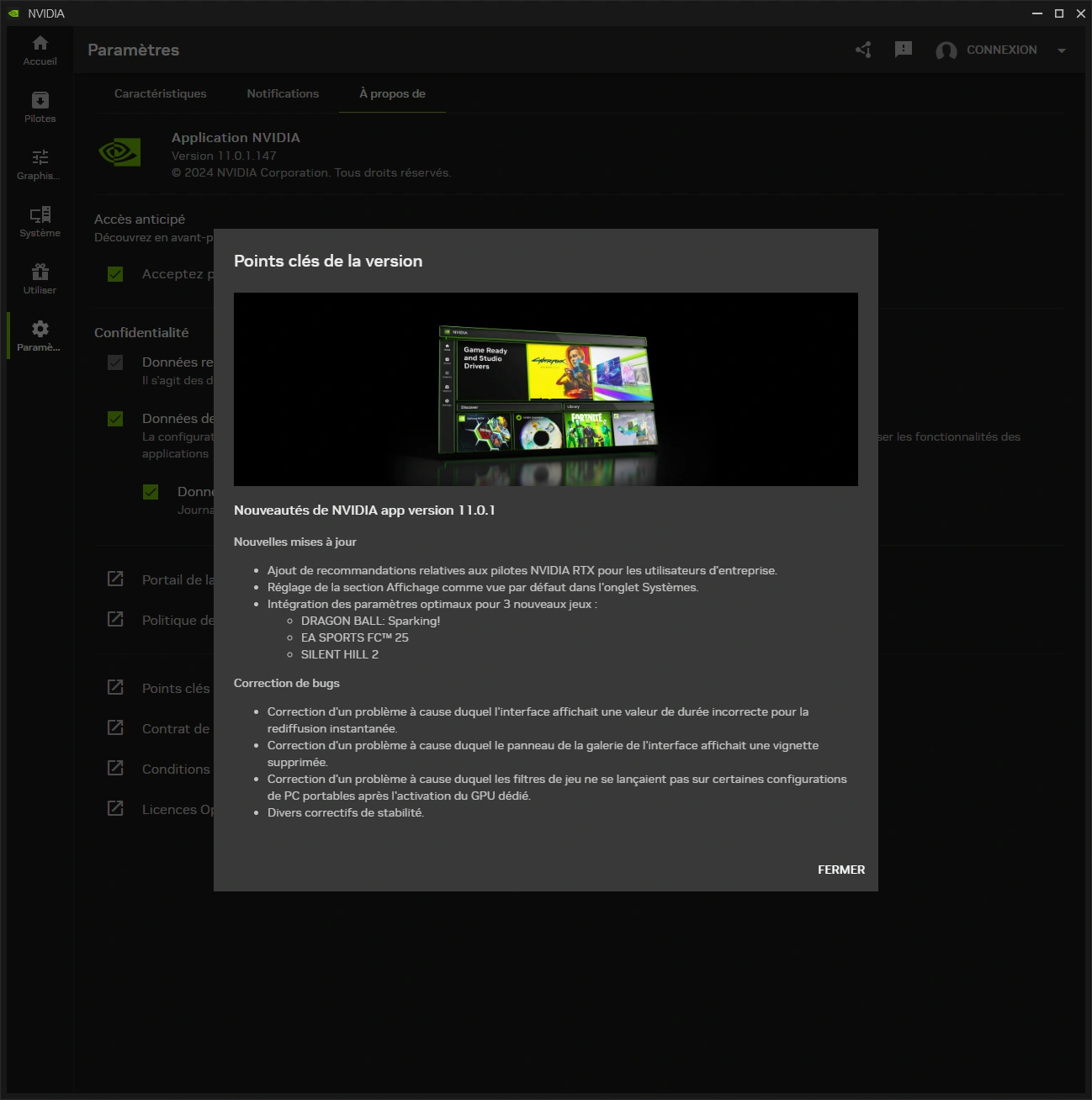Click the external link icon beside Portail de la
1092x1100 pixels.
pyautogui.click(x=116, y=579)
